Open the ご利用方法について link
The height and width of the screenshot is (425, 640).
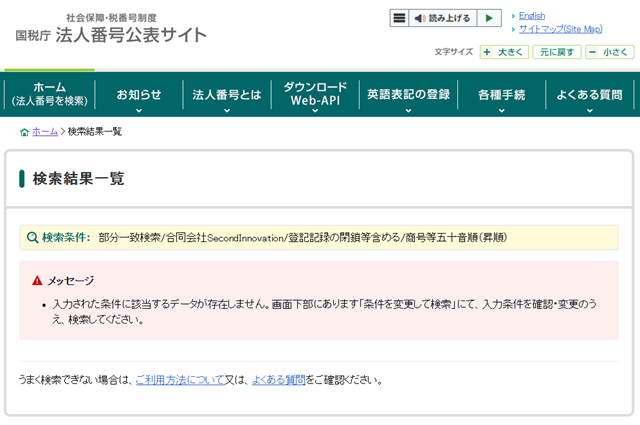(x=179, y=380)
